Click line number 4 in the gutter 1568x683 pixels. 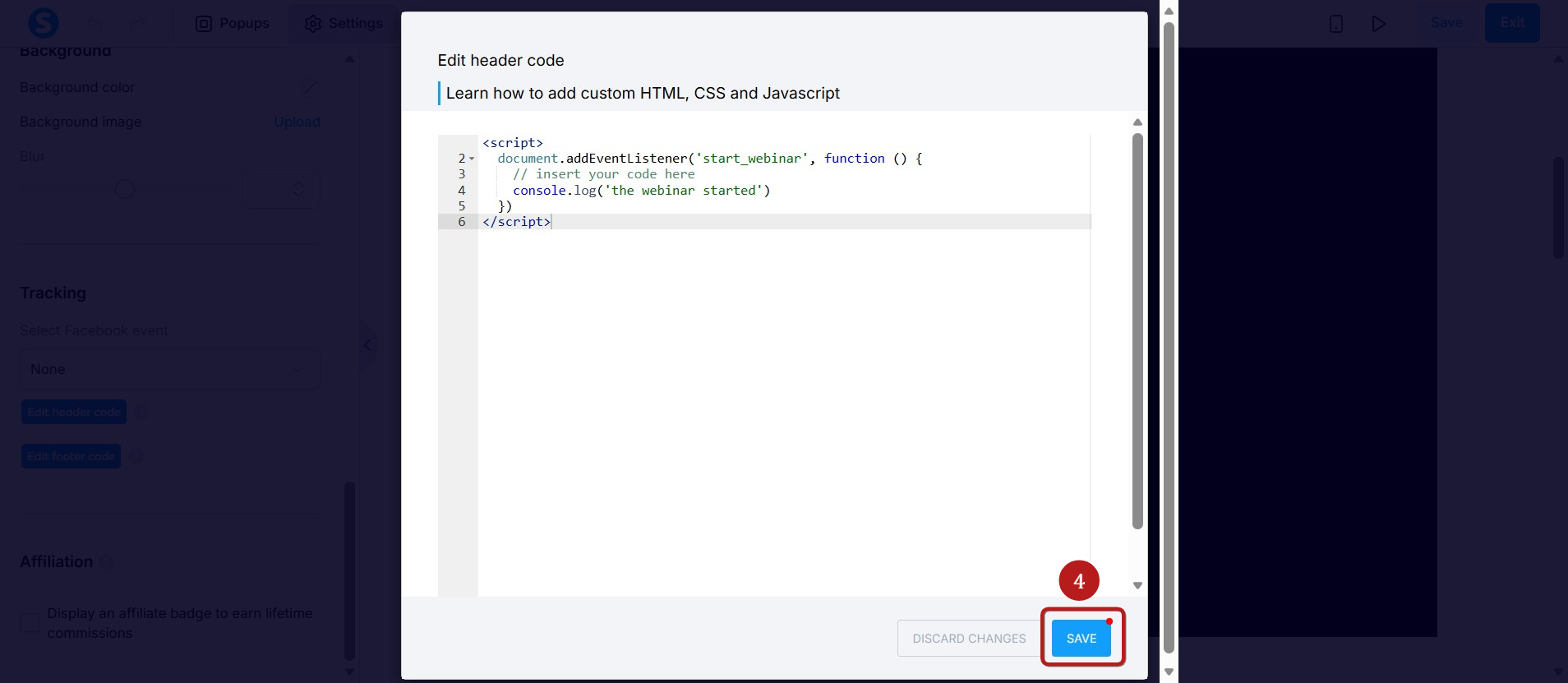click(462, 191)
